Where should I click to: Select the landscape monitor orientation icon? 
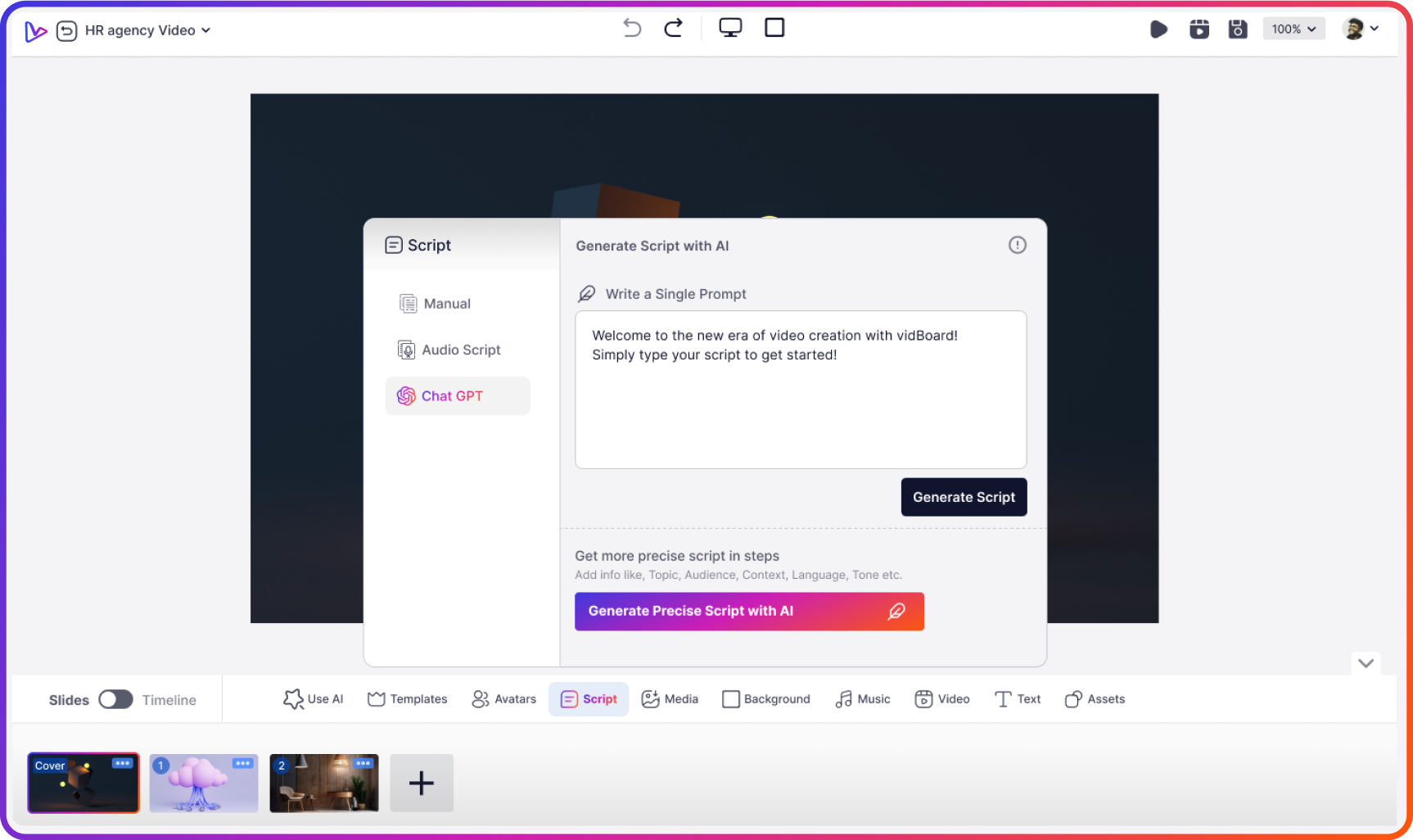coord(729,27)
